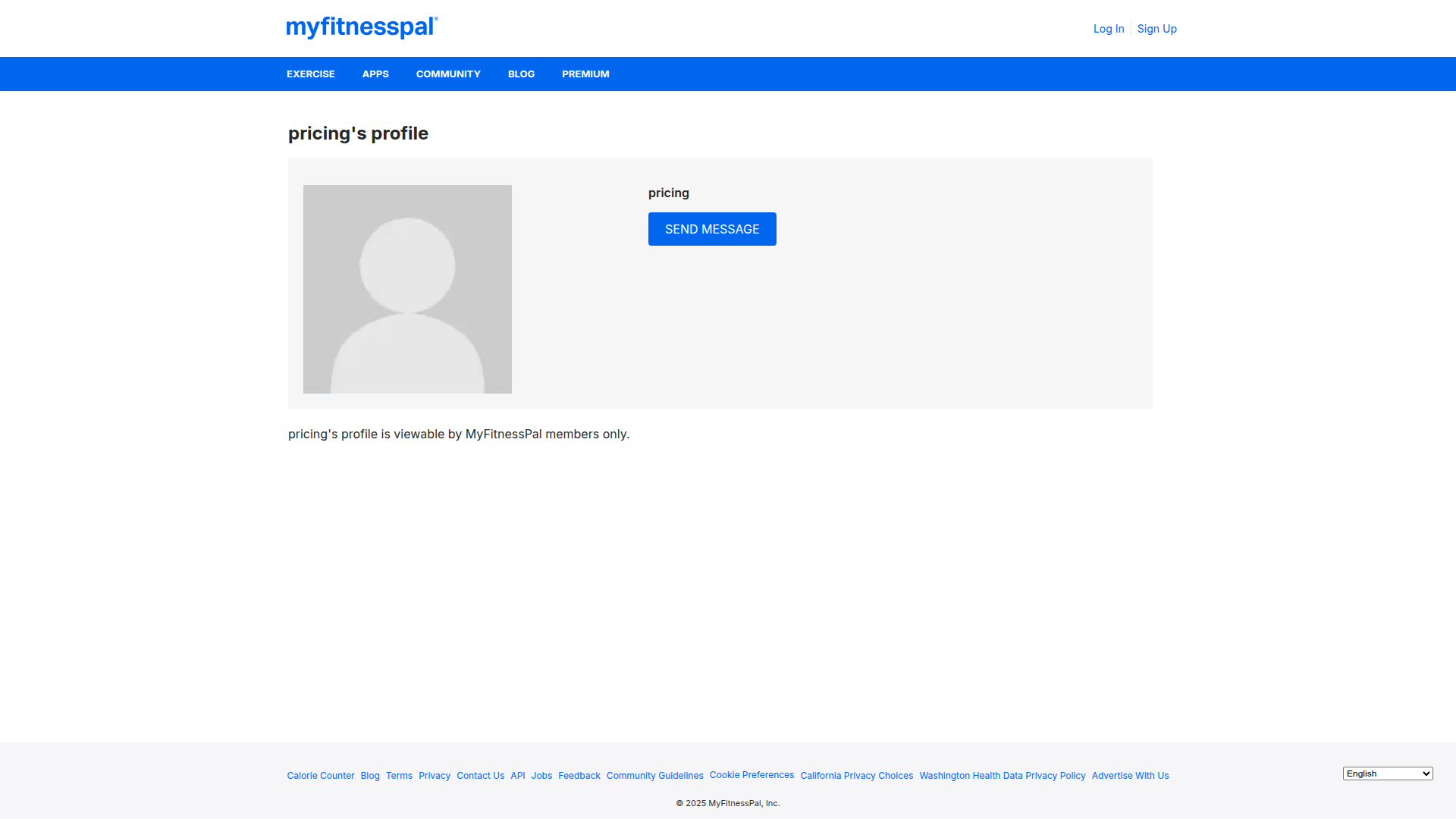The width and height of the screenshot is (1456, 819).
Task: Select the APPS menu item
Action: click(375, 74)
